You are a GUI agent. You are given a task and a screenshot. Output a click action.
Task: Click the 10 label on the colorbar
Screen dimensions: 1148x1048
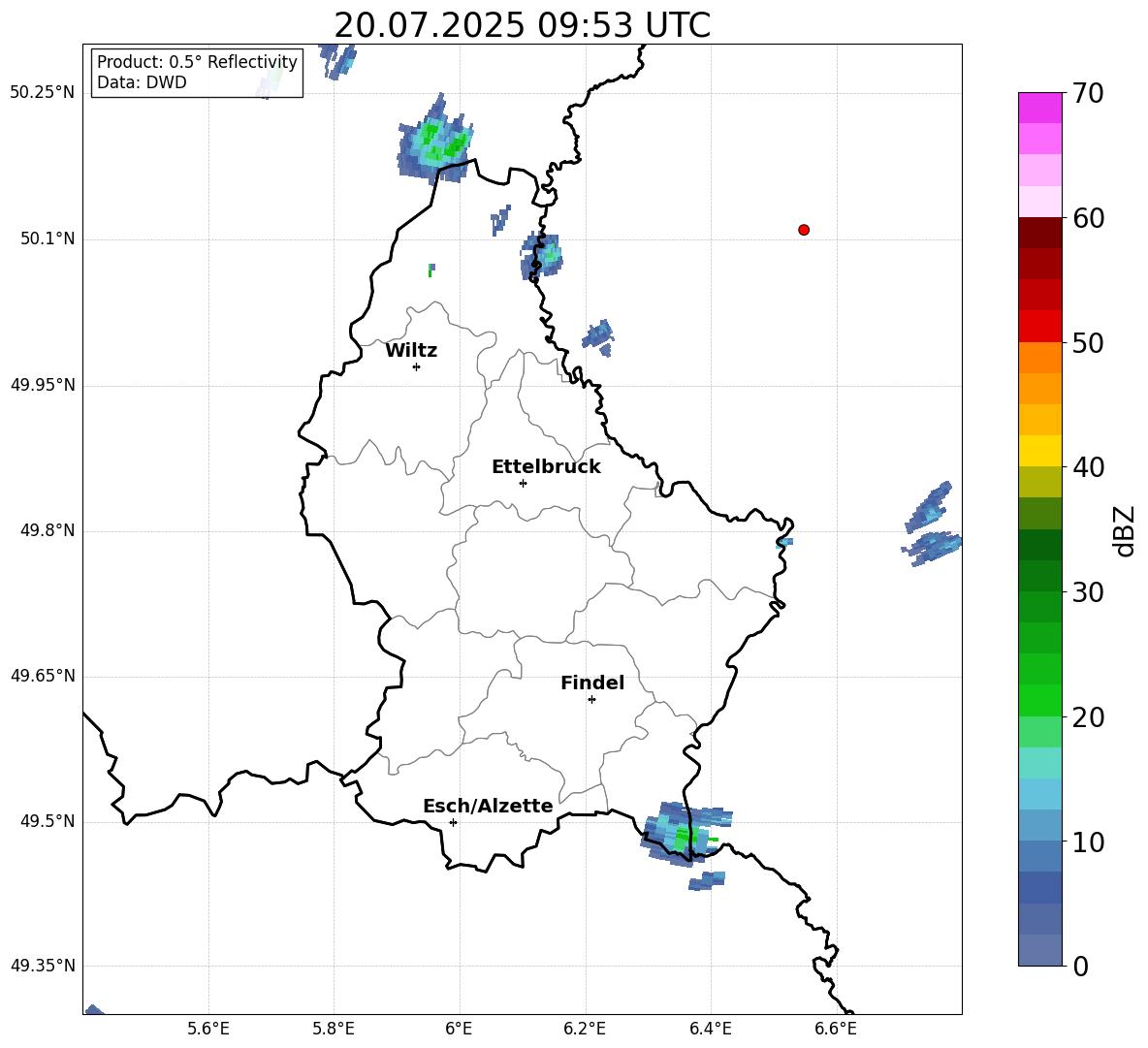pos(1087,842)
